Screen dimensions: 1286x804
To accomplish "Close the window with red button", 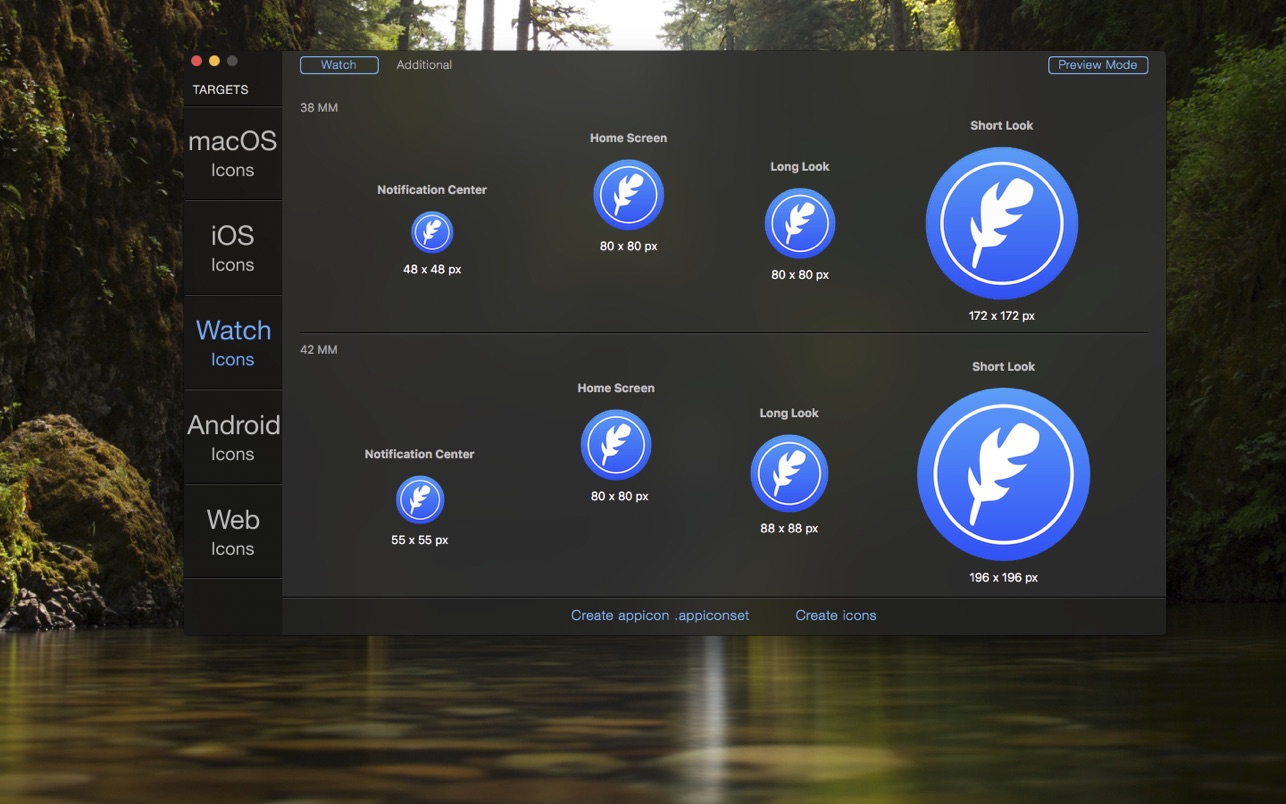I will tap(197, 61).
